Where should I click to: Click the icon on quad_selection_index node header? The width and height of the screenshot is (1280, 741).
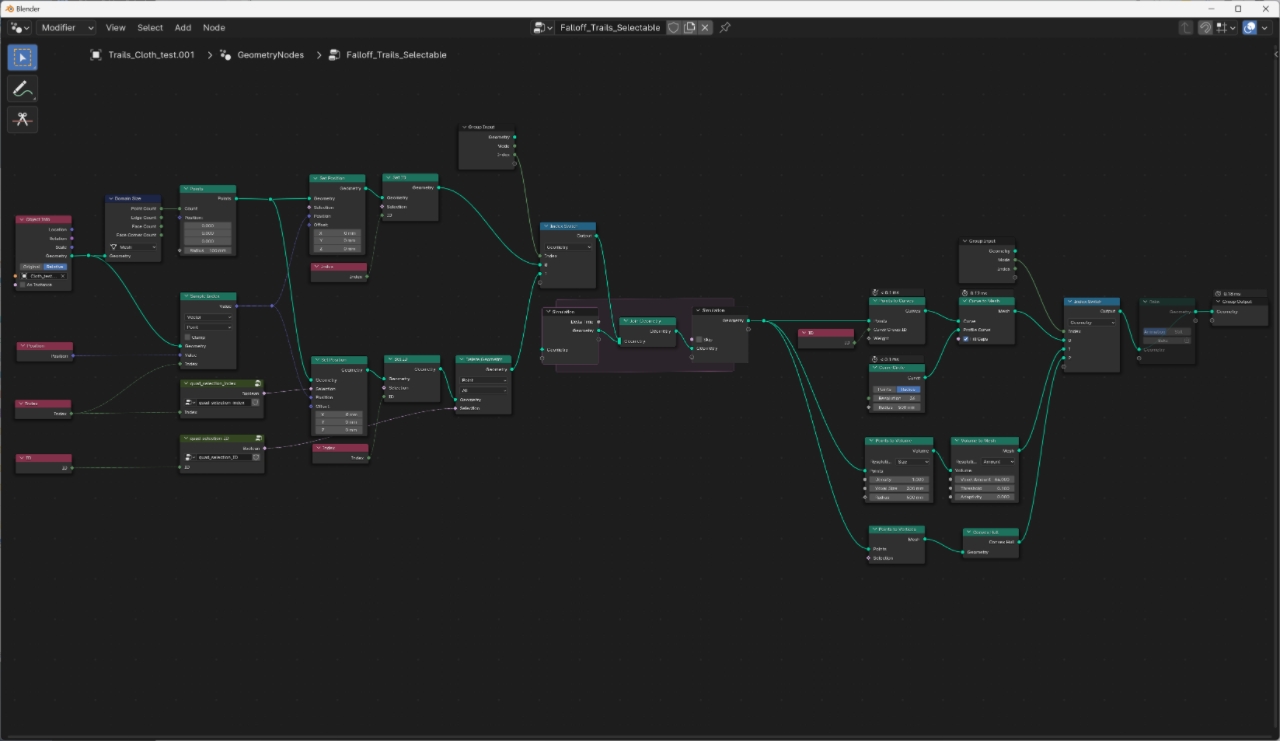258,383
